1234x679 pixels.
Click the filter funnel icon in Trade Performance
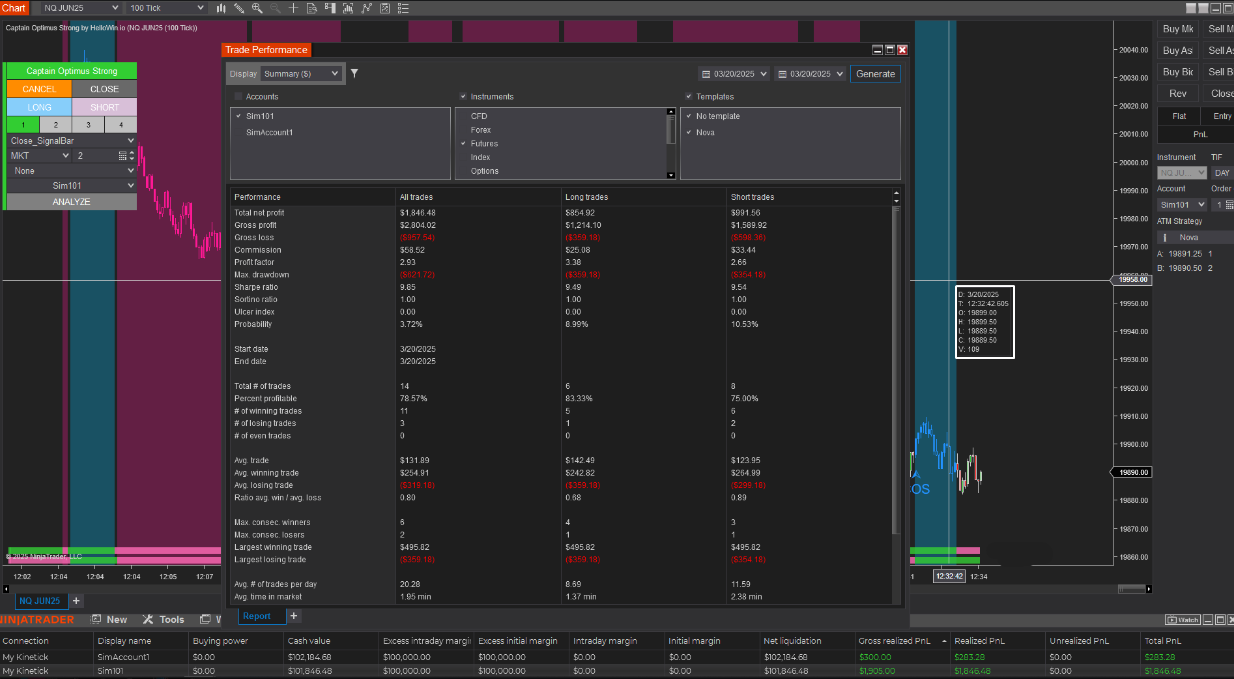[x=354, y=73]
